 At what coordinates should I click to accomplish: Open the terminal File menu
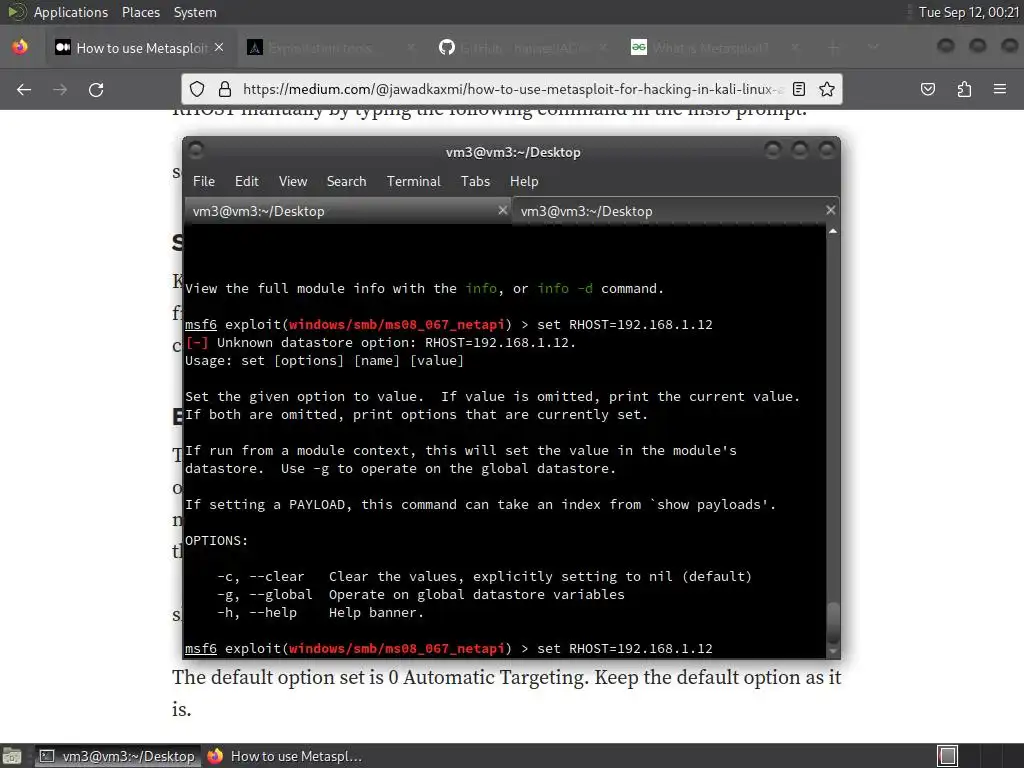tap(204, 182)
